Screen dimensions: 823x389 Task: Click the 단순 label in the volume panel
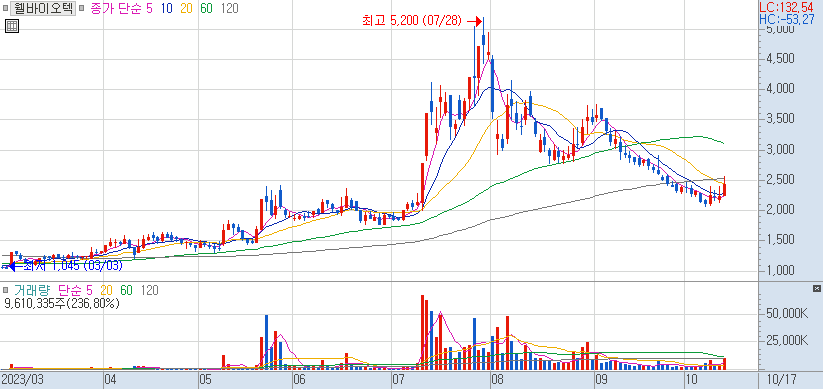[69, 290]
